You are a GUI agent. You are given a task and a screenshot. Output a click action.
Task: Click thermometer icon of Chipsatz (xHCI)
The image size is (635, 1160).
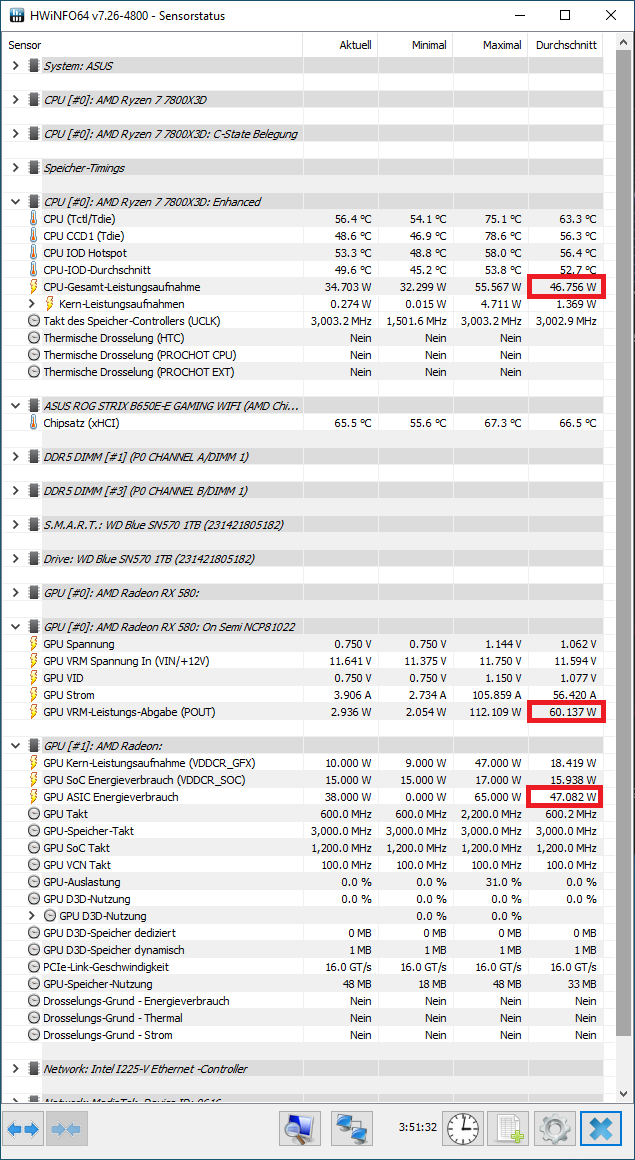[x=33, y=423]
